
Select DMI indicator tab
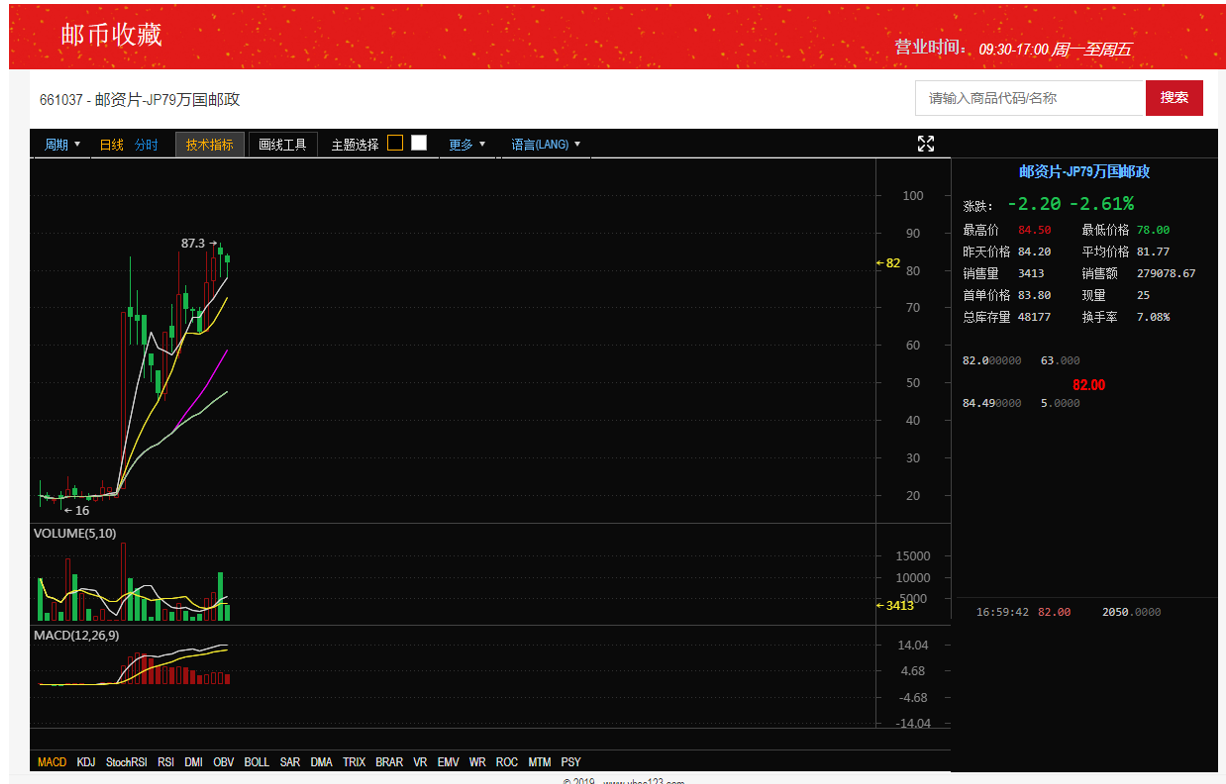click(x=194, y=762)
